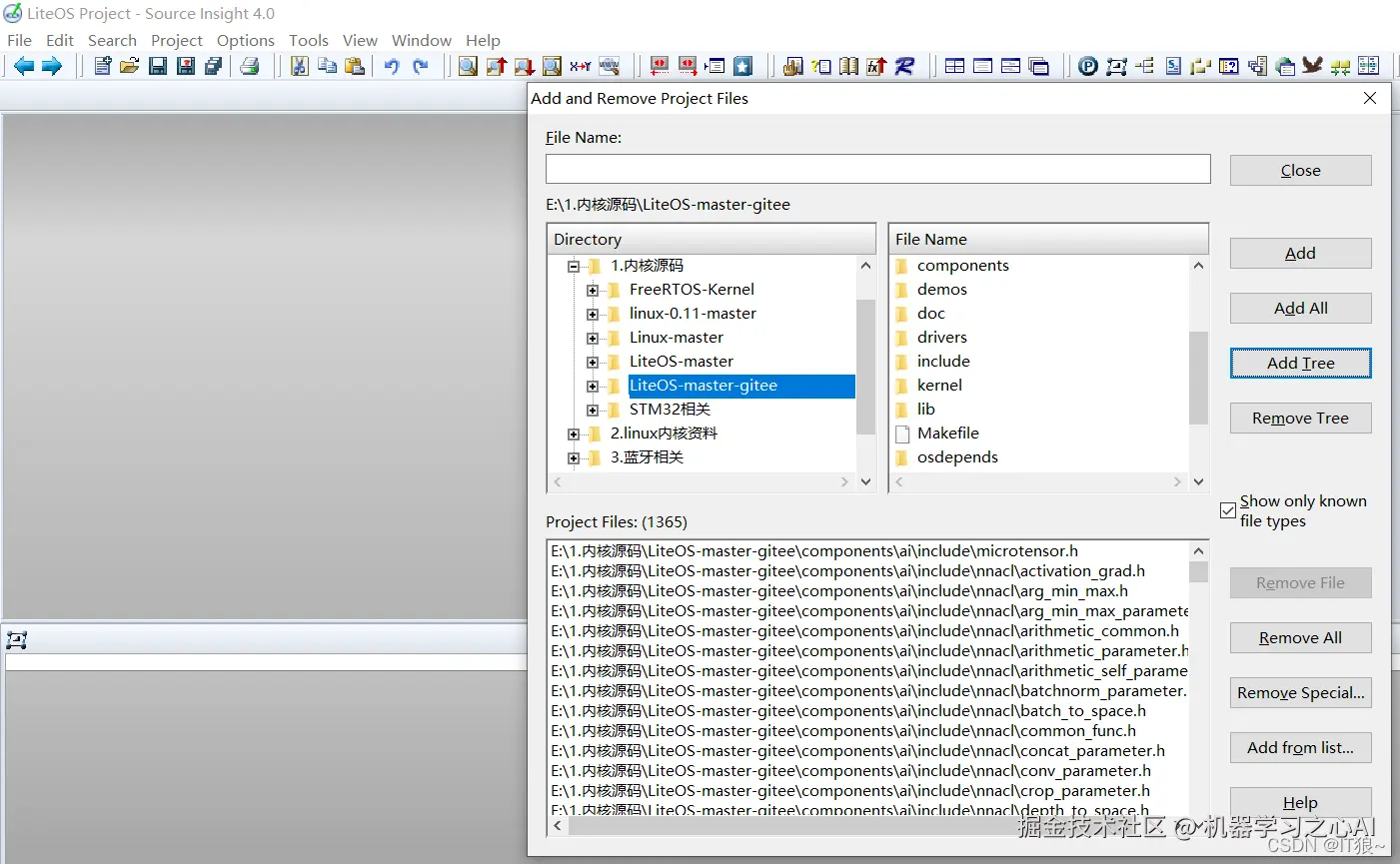Expand the FreeRTOS-Kernel folder node
Screen dimensions: 1400x864
click(593, 290)
